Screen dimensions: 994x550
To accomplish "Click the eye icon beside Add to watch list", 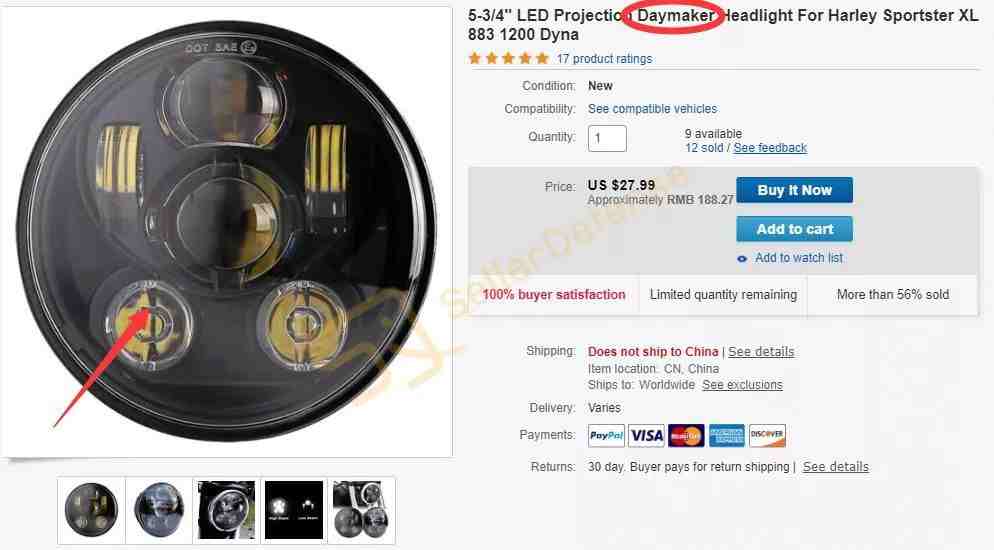I will 742,259.
